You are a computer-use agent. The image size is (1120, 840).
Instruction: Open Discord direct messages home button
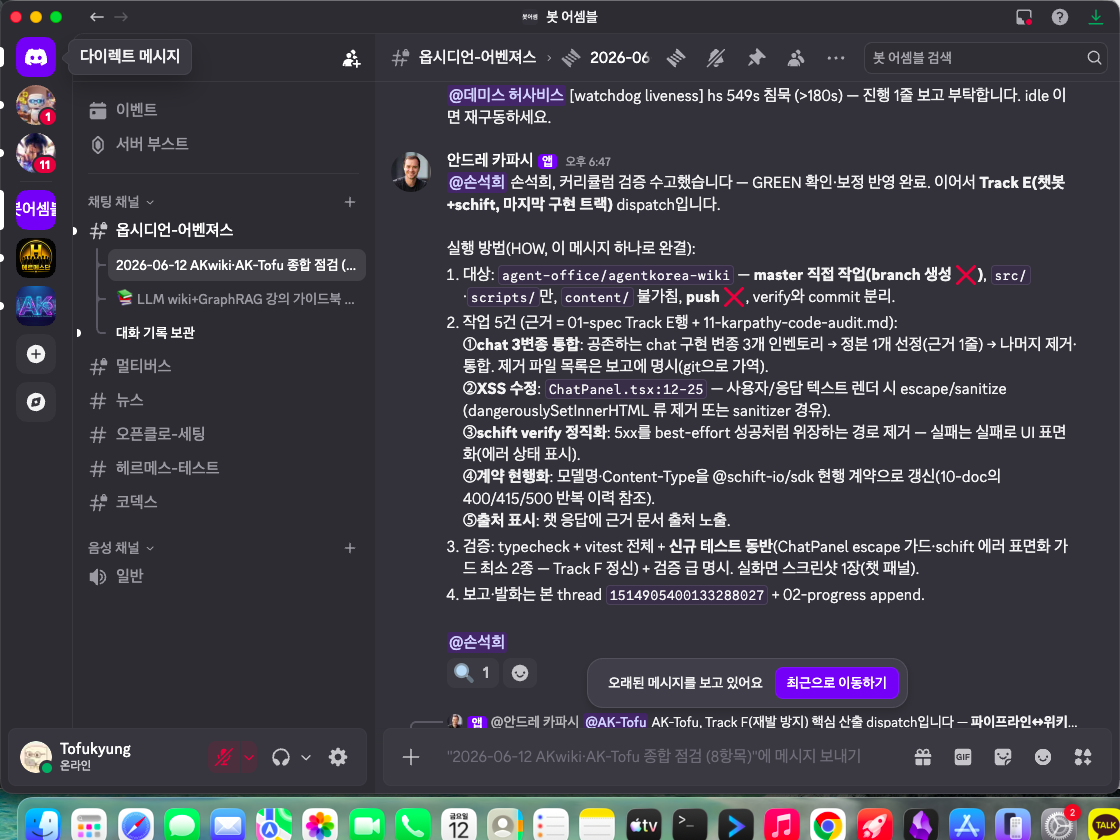click(36, 56)
